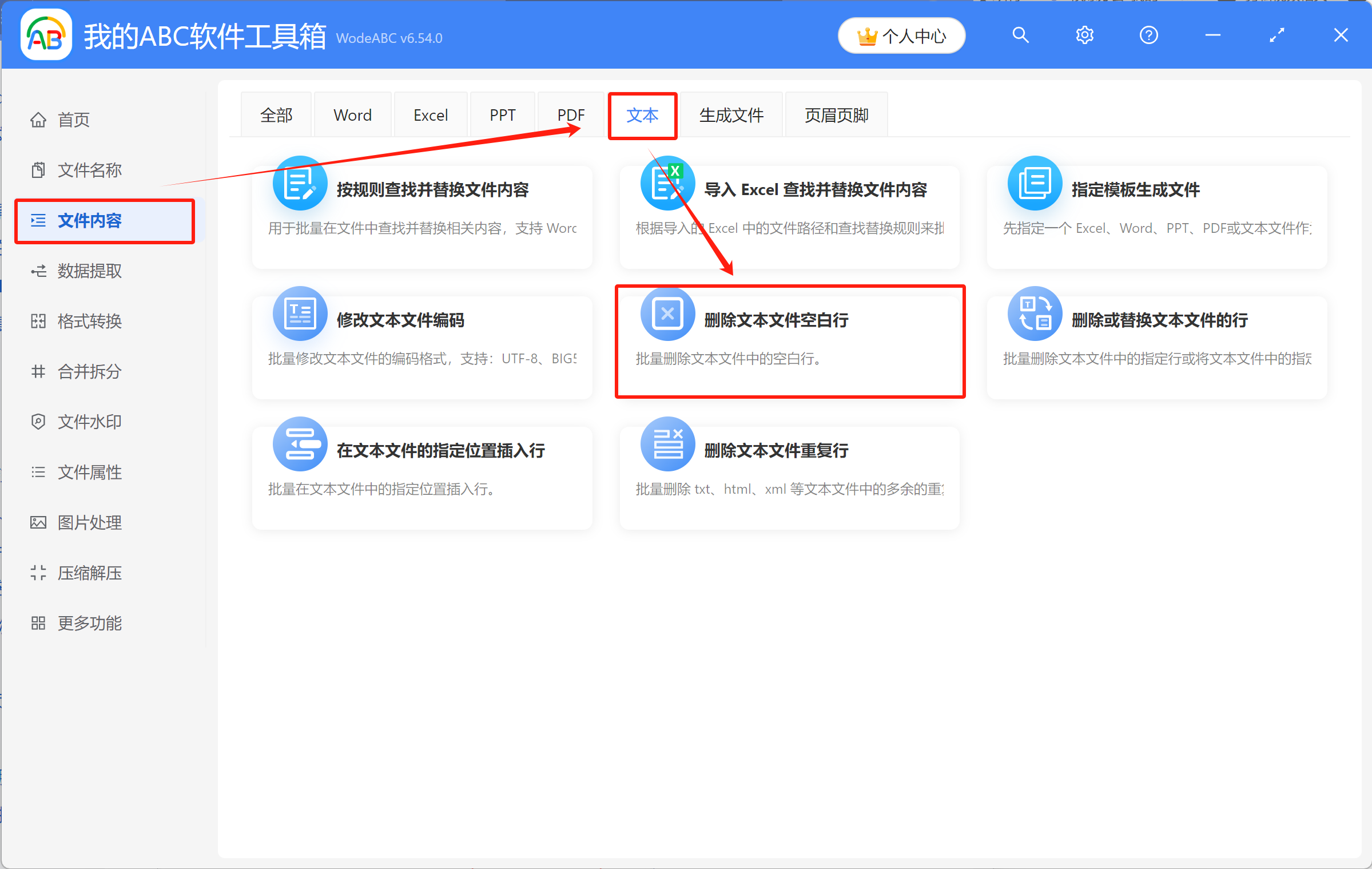Select the 压缩解压 sidebar icon

point(89,573)
